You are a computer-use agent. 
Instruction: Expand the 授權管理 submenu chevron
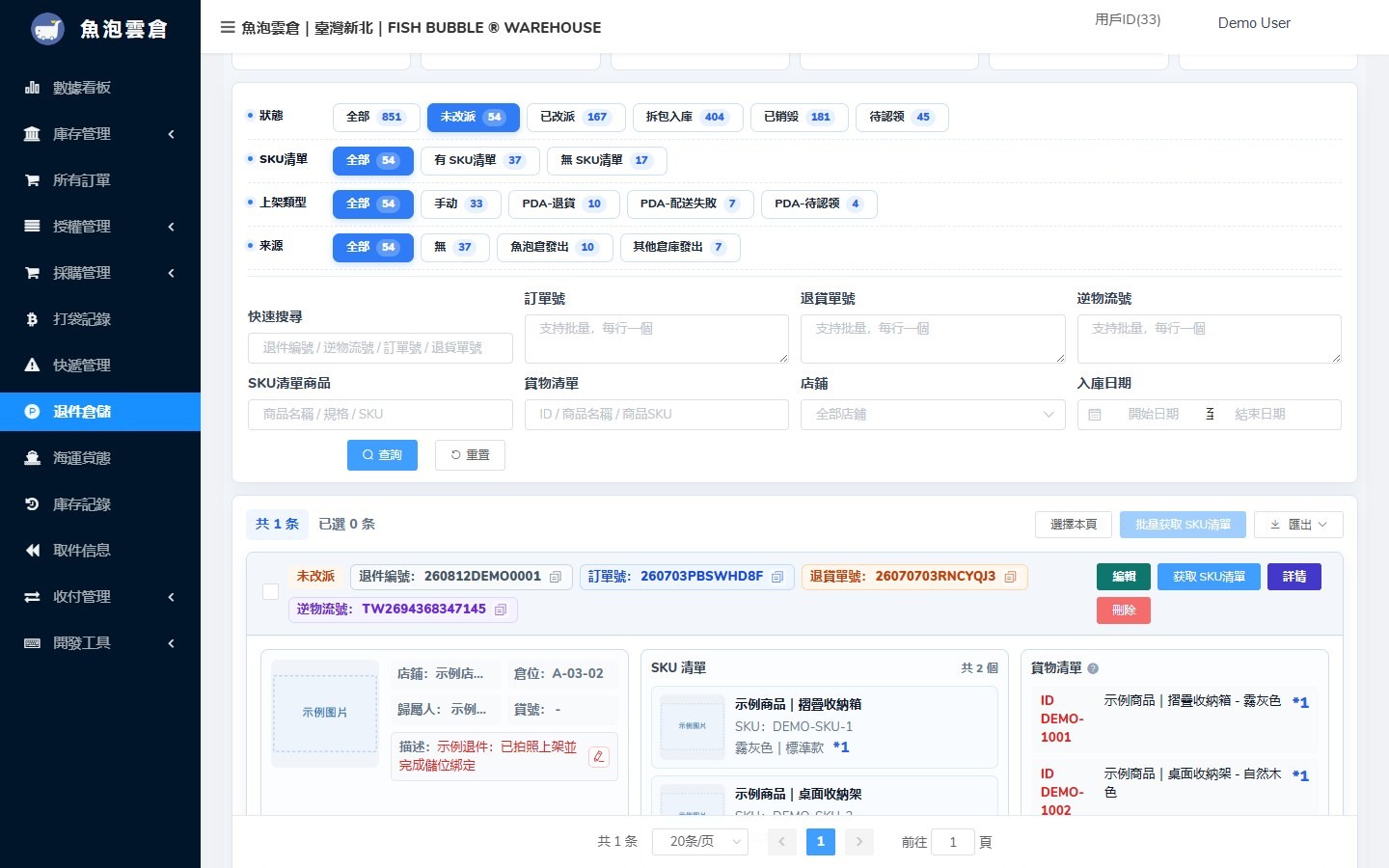[171, 227]
